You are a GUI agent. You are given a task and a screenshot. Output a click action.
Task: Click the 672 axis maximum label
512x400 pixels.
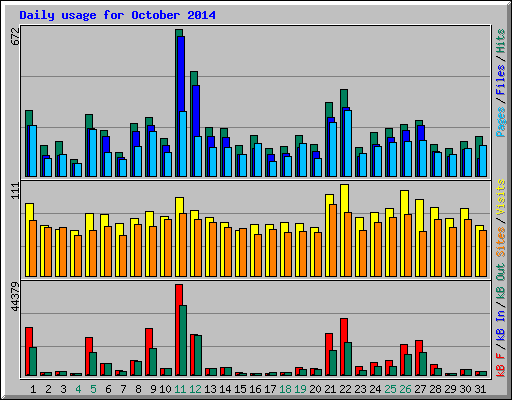(x=15, y=36)
